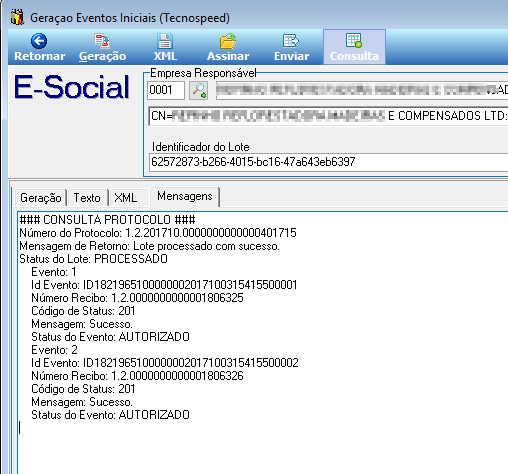Click 'Status do Lote: PROCESSADO' line
Screen dimensions: 508x474
click(x=94, y=259)
